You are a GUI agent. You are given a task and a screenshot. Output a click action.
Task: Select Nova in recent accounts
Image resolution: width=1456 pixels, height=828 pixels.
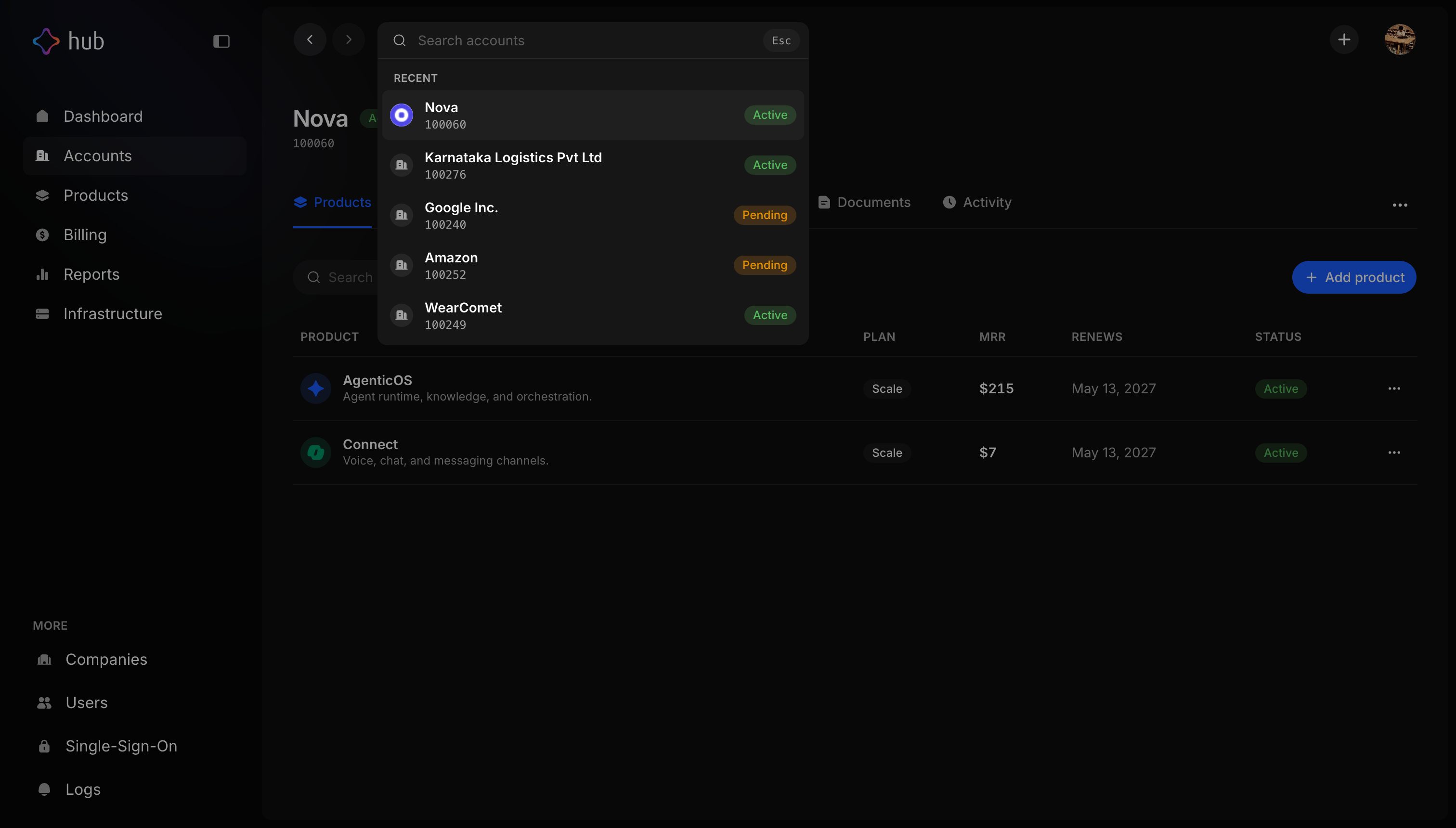pos(593,116)
